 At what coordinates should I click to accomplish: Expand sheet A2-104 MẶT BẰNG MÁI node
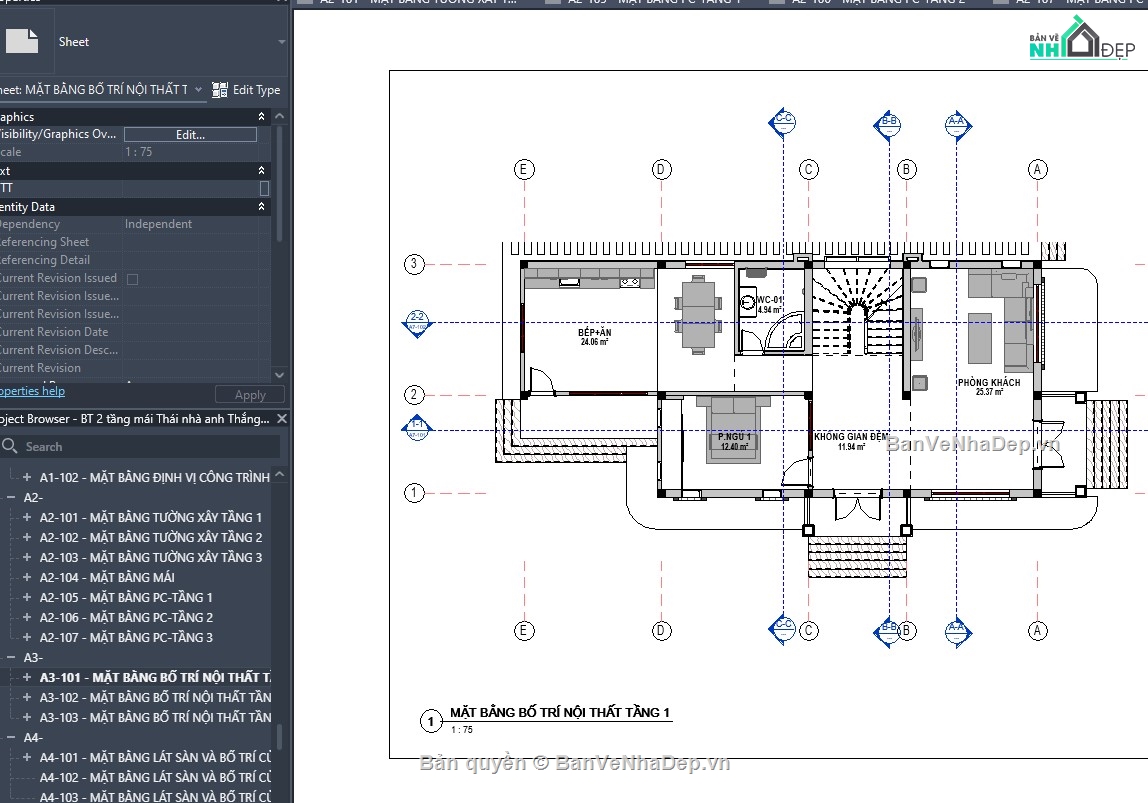[27, 577]
